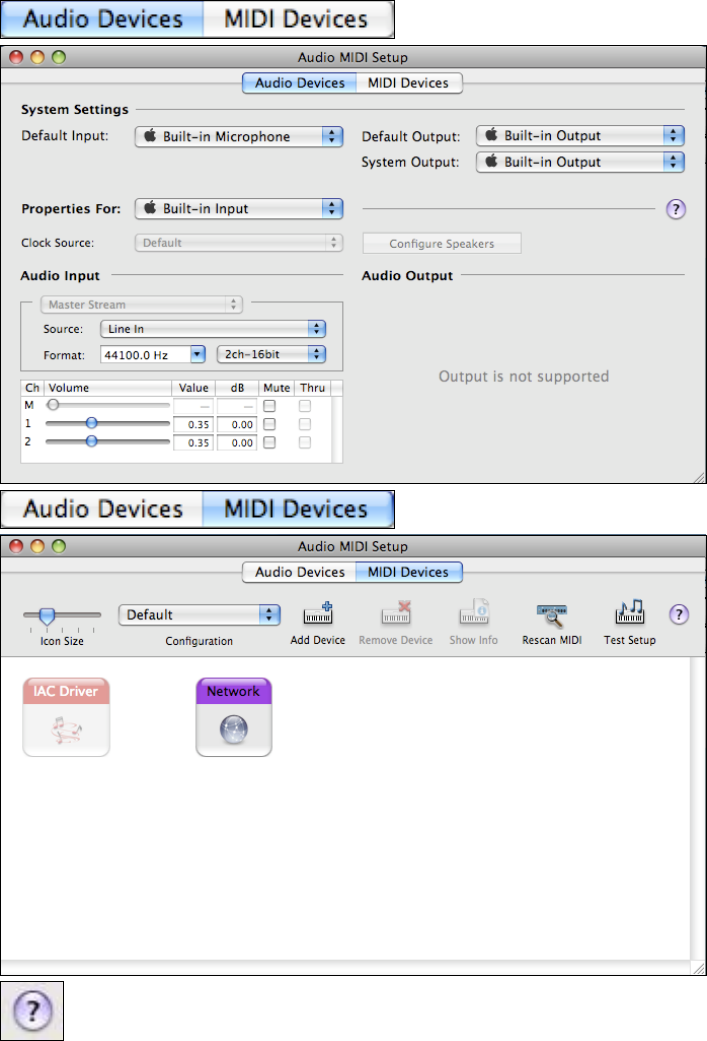707x1041 pixels.
Task: Click the Test Setup icon
Action: [629, 612]
